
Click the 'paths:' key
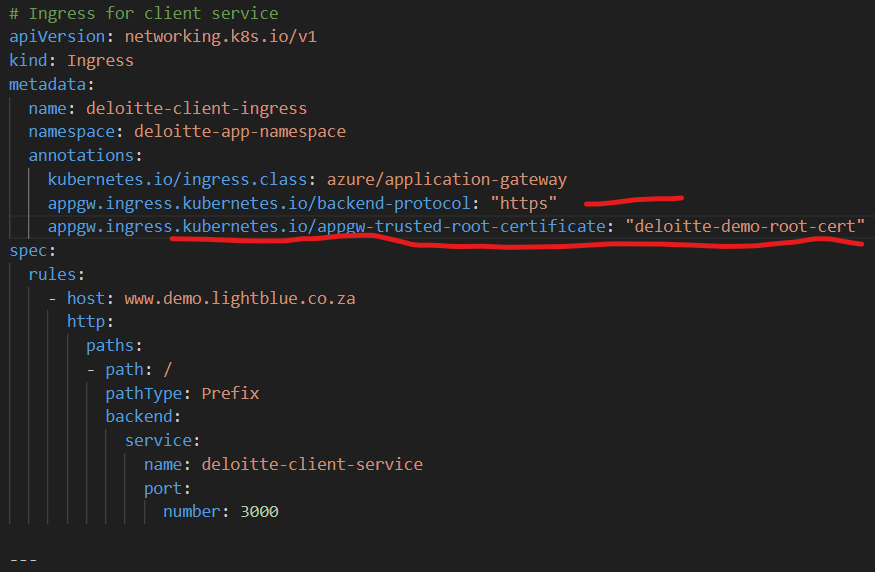(114, 345)
